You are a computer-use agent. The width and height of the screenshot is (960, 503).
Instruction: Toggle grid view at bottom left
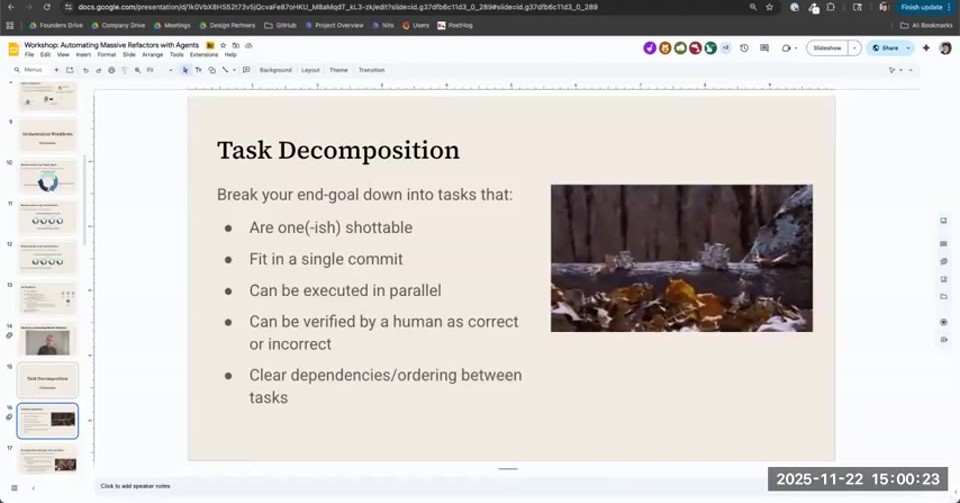(x=14, y=488)
